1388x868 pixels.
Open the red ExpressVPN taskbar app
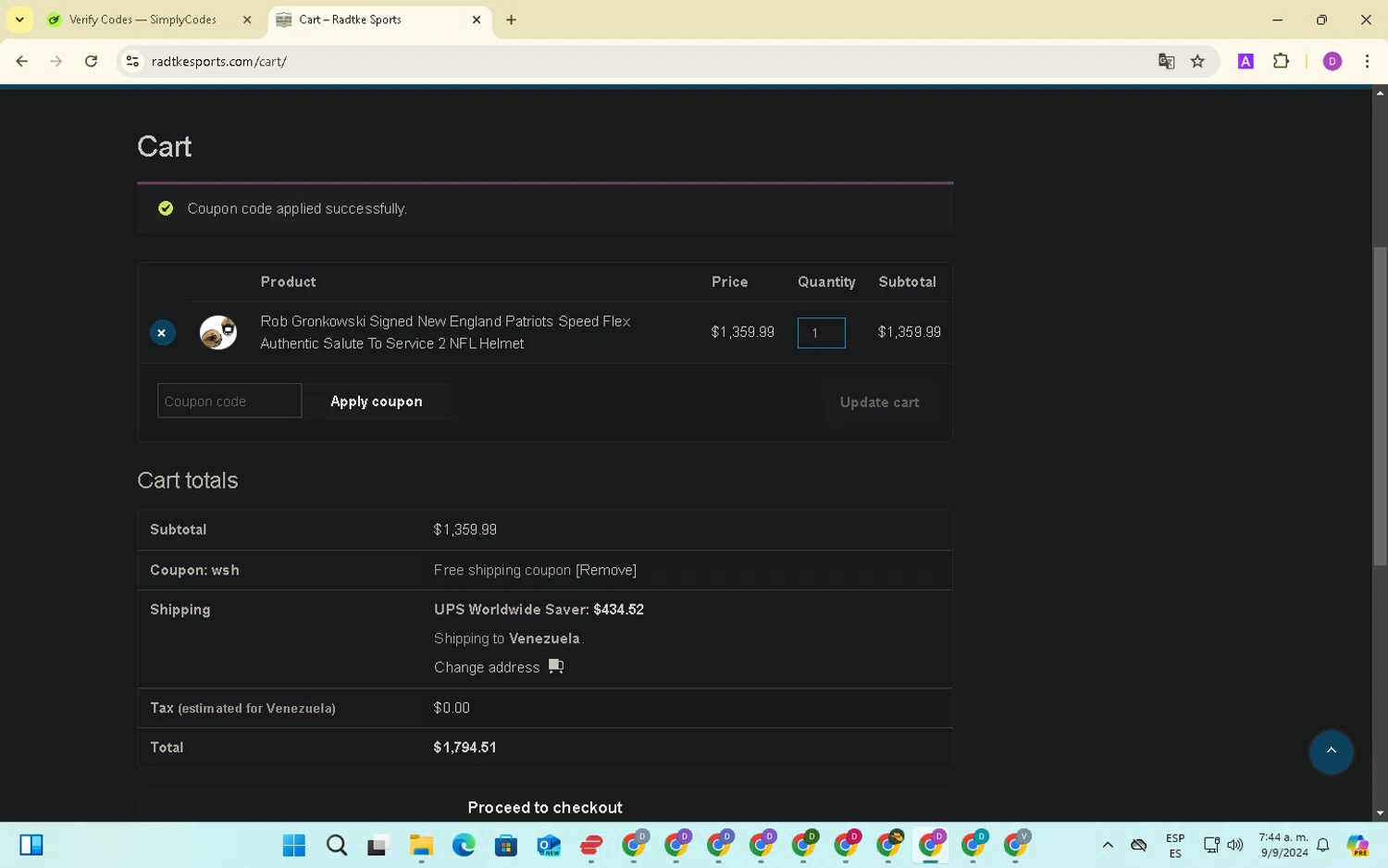(x=591, y=845)
